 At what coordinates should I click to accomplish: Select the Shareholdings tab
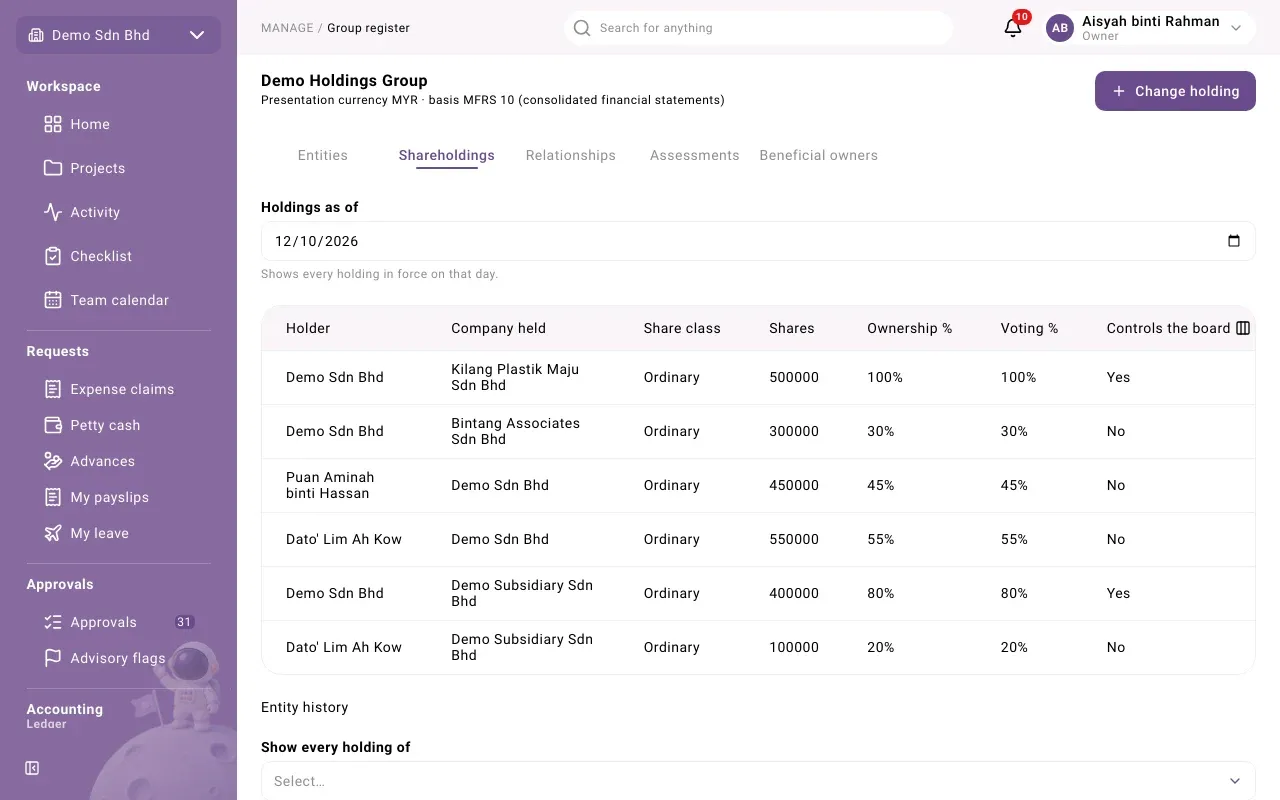(x=447, y=155)
